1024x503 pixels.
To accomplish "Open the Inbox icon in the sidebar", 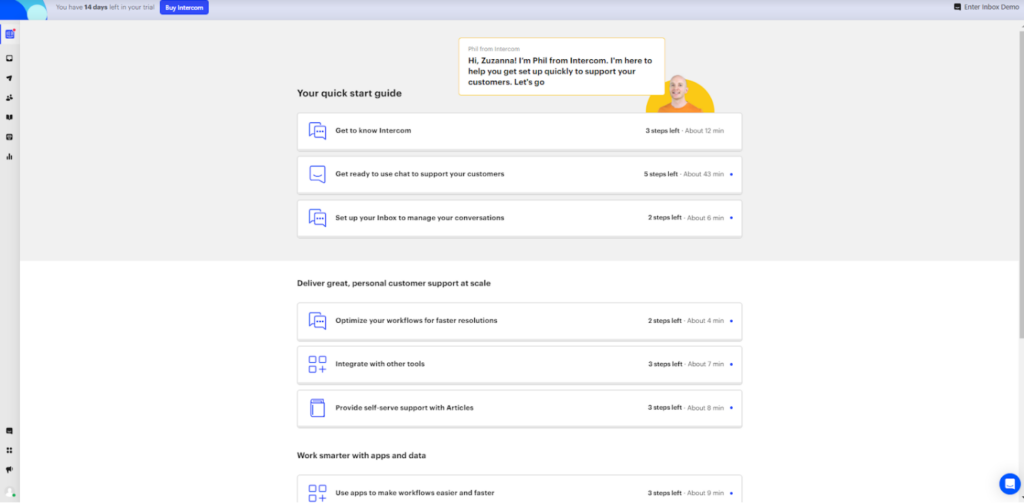I will (x=9, y=58).
